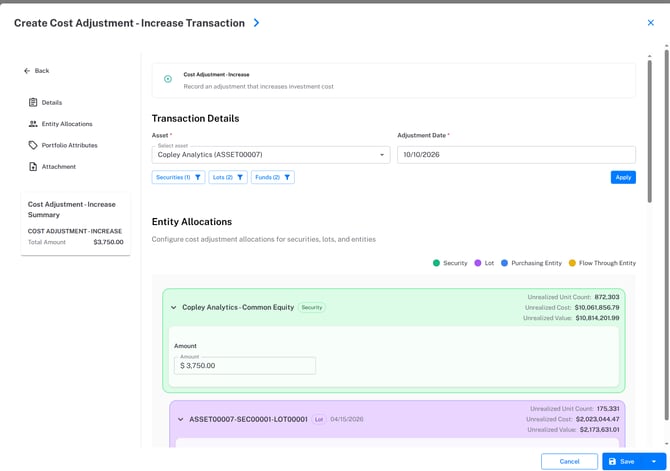Open the Securities (1) filter

click(x=178, y=177)
